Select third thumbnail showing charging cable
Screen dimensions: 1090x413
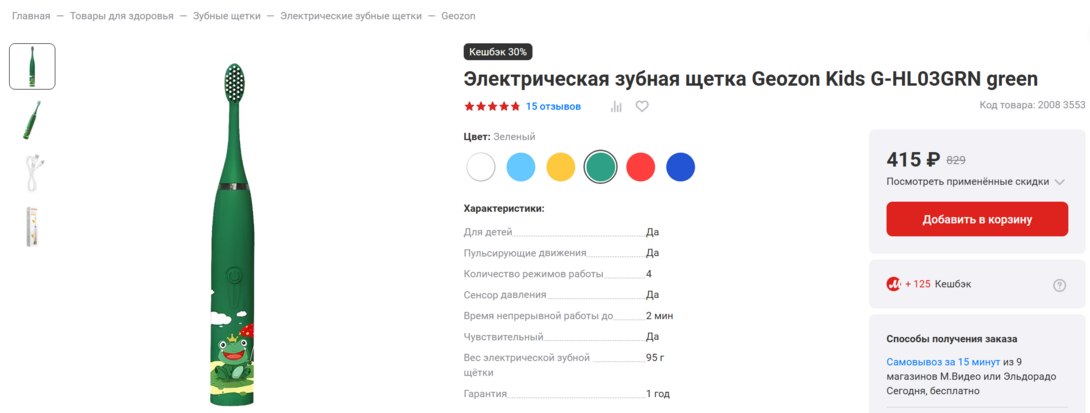32,173
